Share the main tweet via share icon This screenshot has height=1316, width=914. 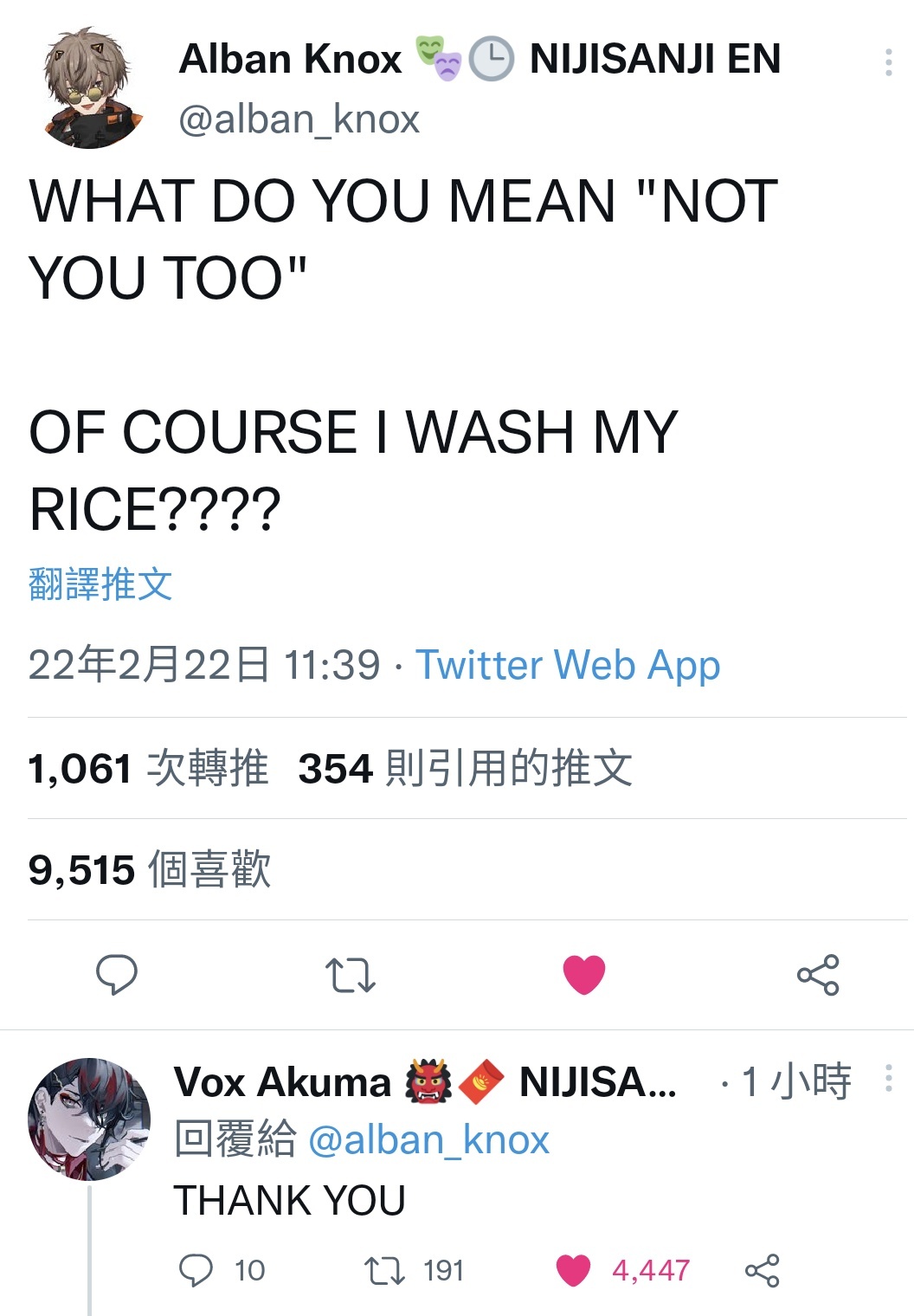point(818,975)
